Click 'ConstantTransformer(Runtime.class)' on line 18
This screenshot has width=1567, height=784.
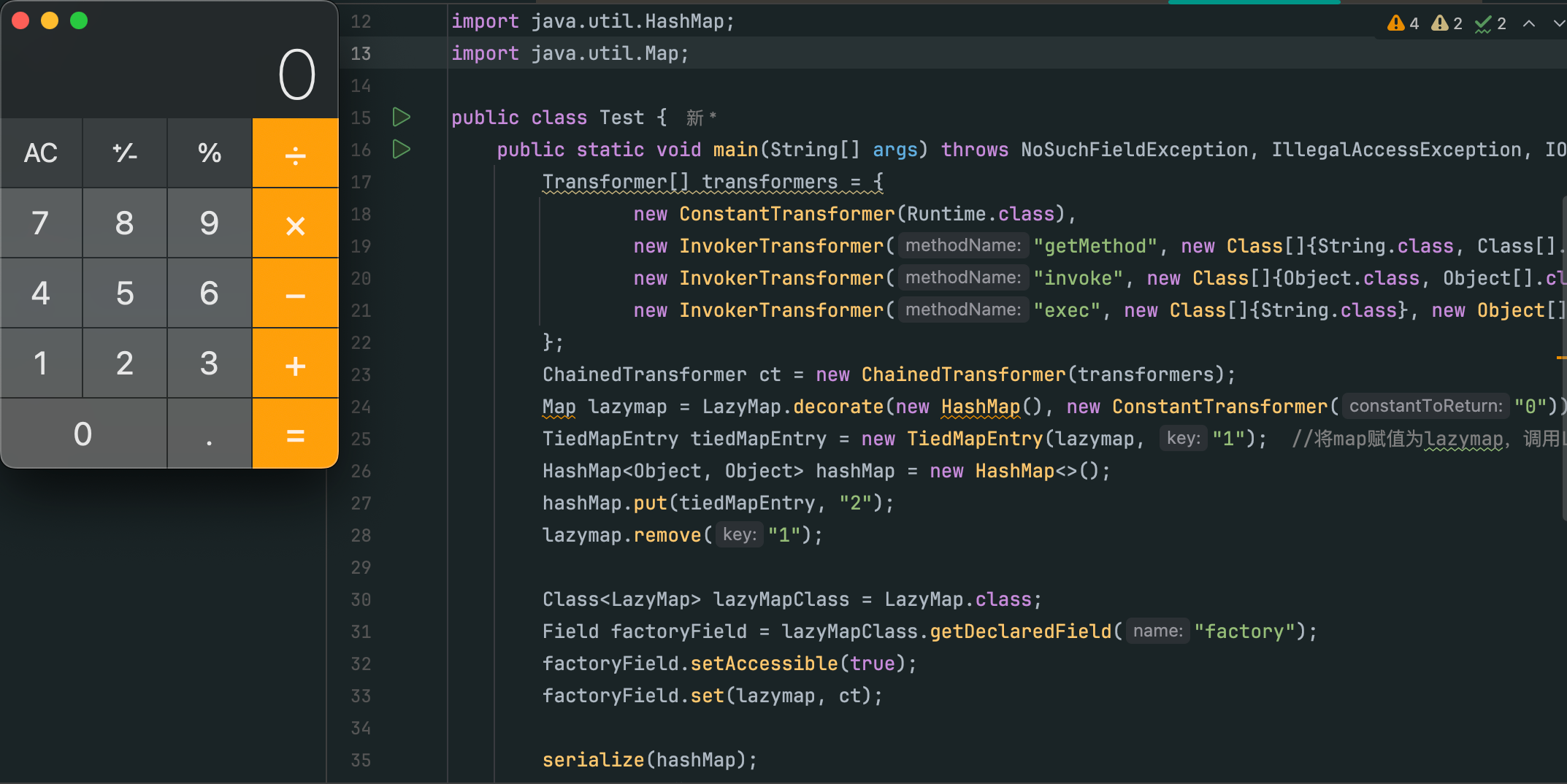872,214
